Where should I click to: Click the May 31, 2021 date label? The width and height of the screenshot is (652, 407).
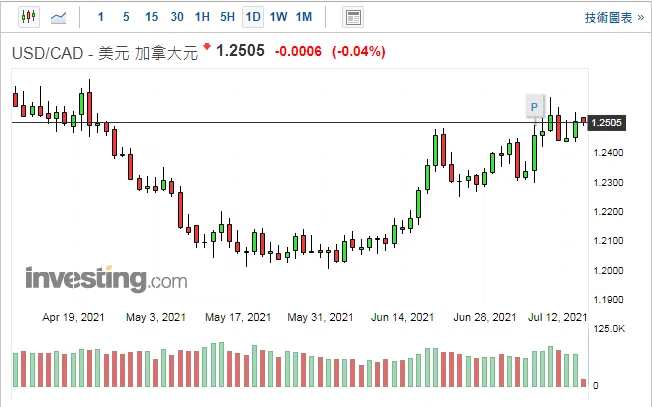pos(320,317)
